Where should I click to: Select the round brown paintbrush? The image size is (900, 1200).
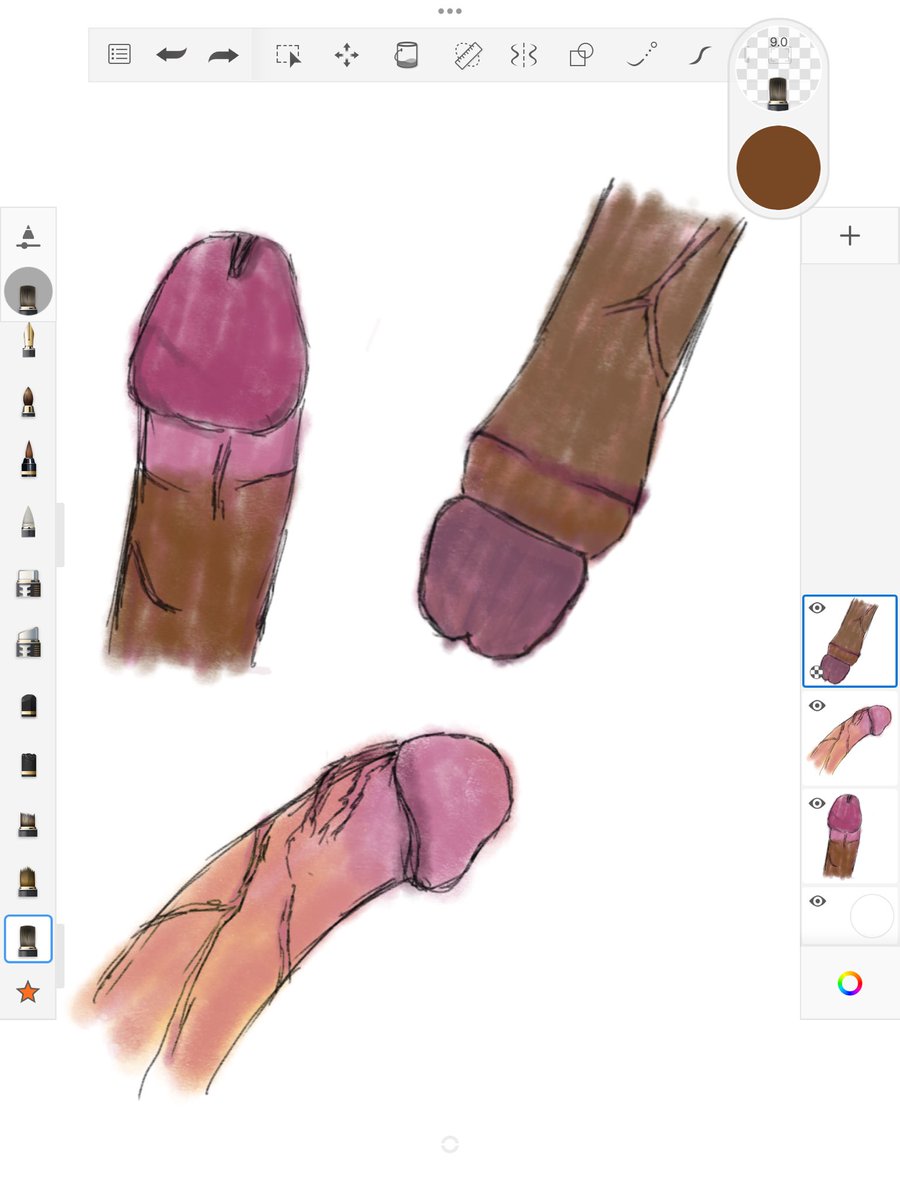tap(28, 402)
